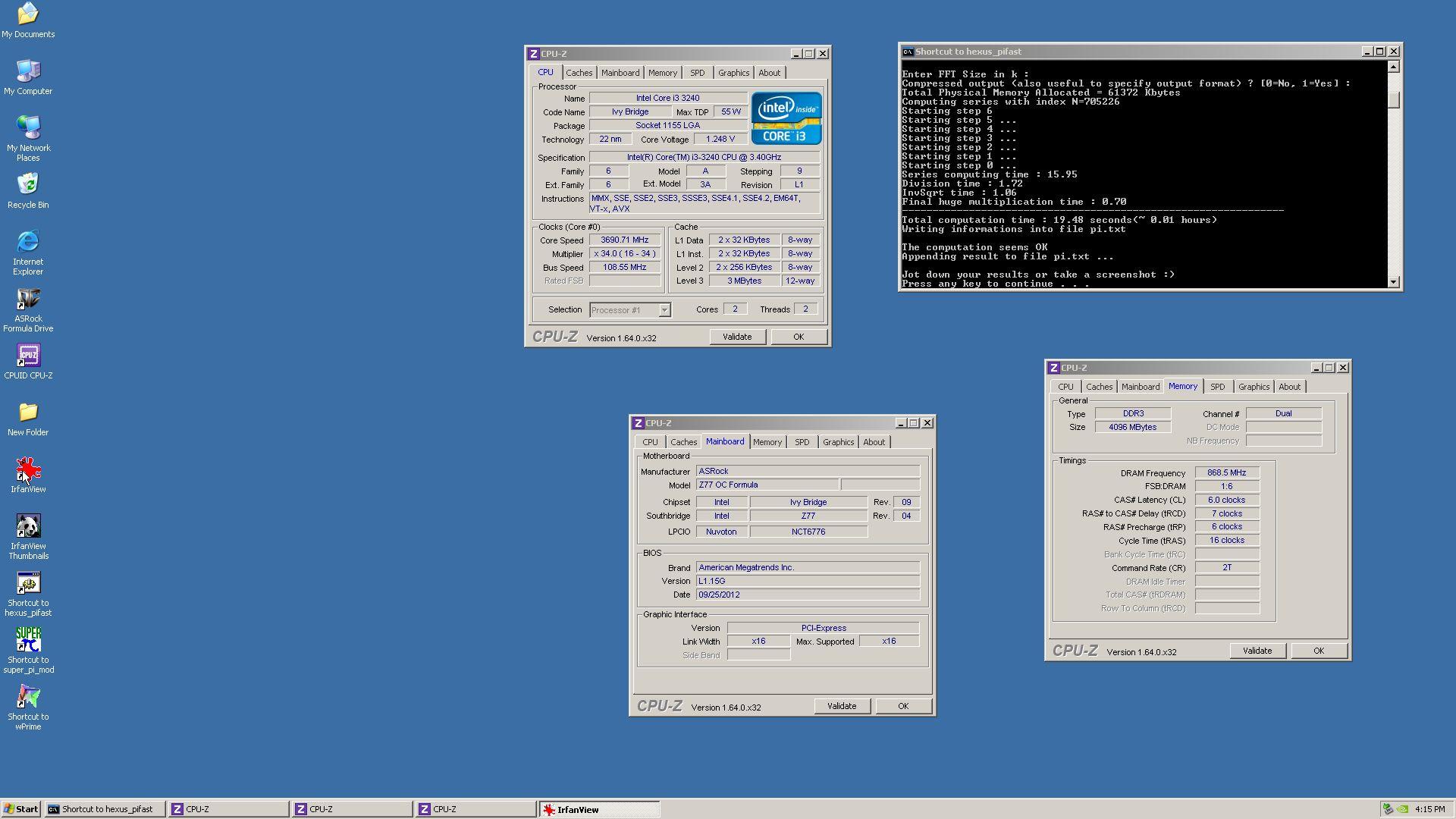Launch Internet Explorer from desktop
This screenshot has width=1456, height=819.
point(28,253)
